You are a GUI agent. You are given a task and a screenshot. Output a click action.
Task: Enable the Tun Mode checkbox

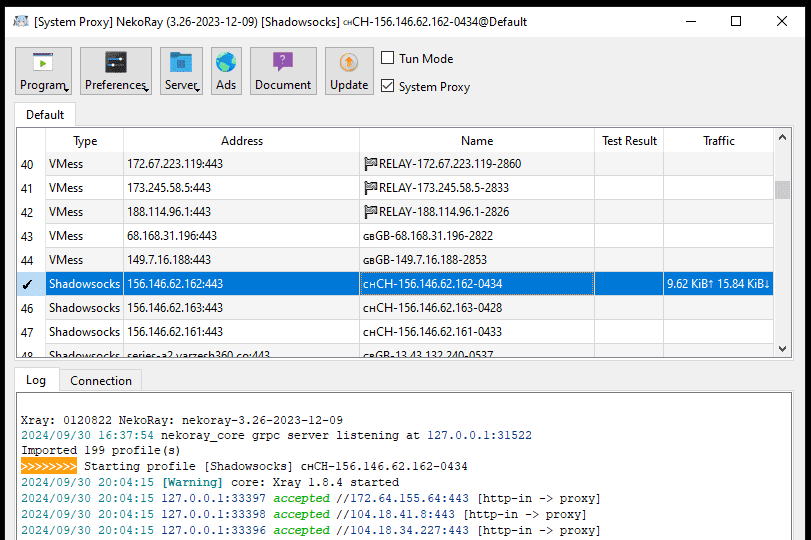[387, 57]
